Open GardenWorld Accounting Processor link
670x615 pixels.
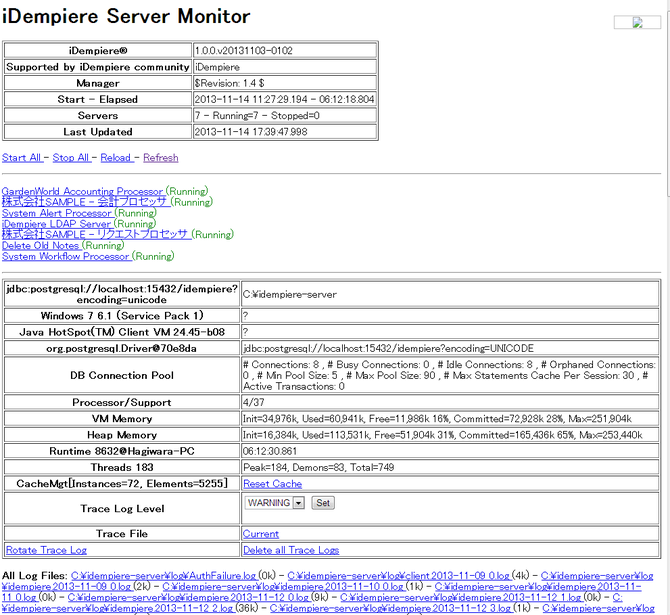pos(83,191)
